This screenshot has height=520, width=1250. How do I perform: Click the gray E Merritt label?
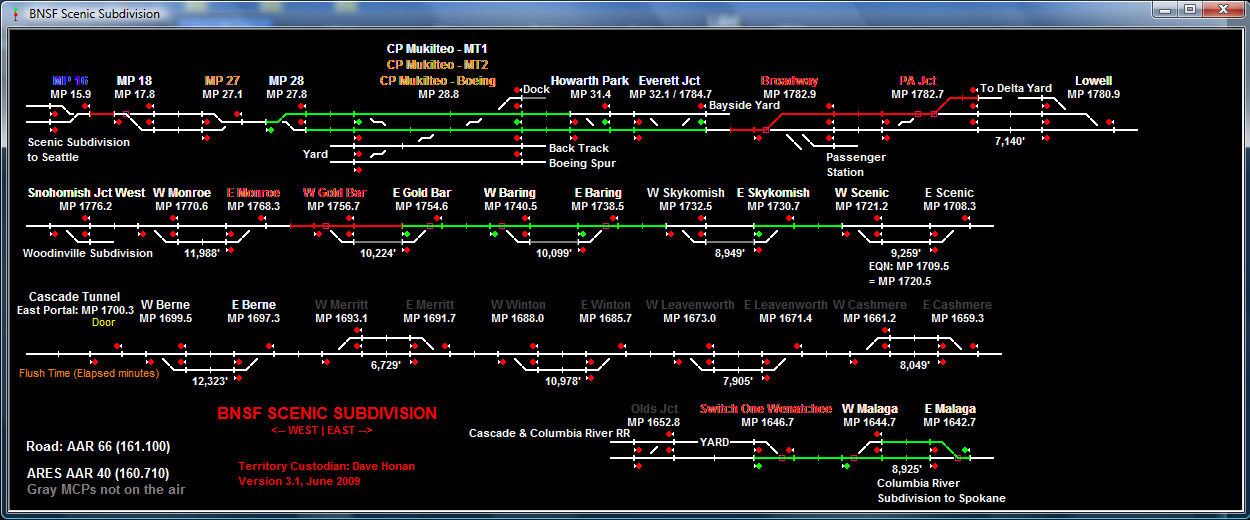tap(430, 305)
